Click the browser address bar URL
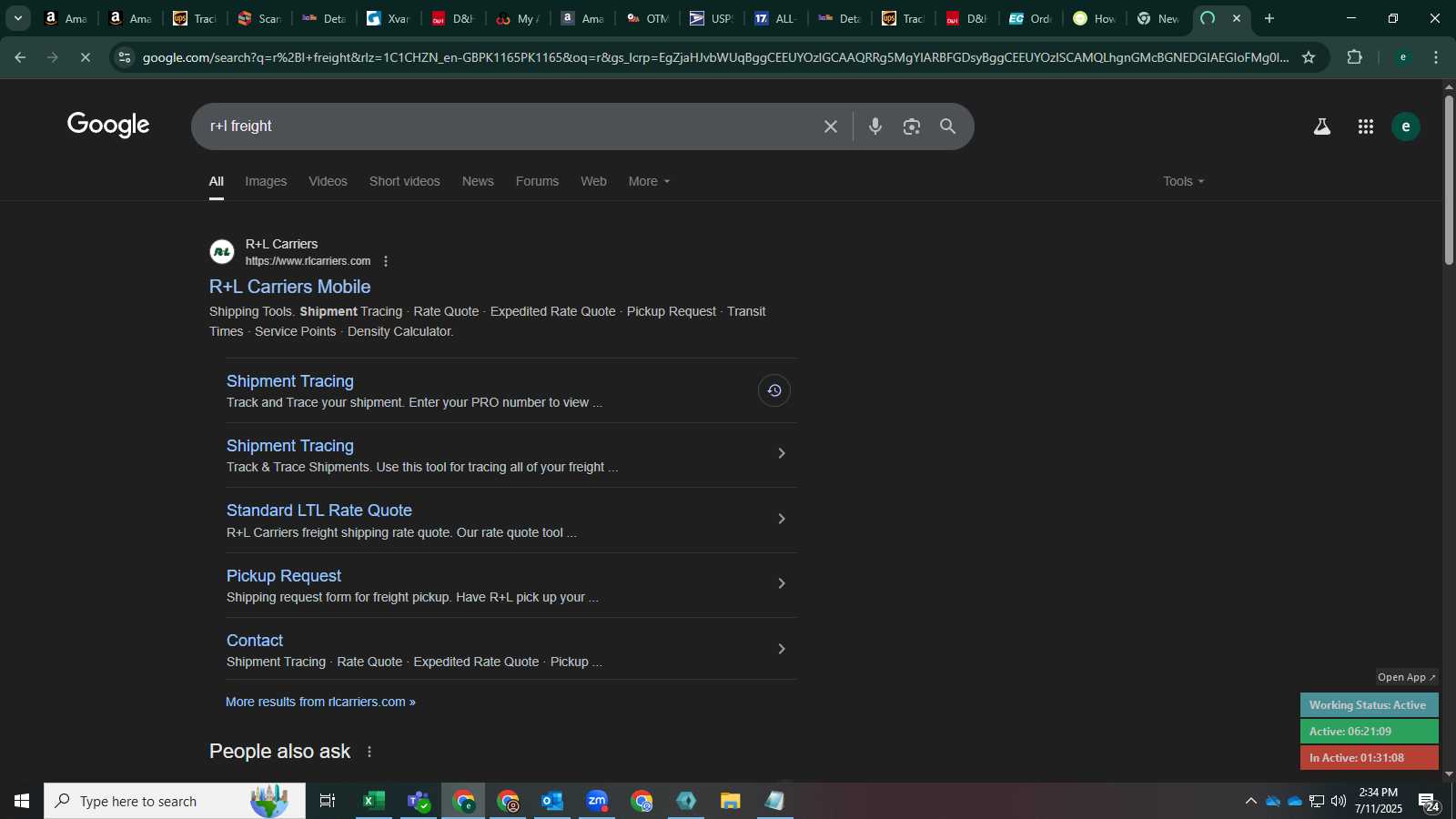The height and width of the screenshot is (819, 1456). pyautogui.click(x=715, y=57)
